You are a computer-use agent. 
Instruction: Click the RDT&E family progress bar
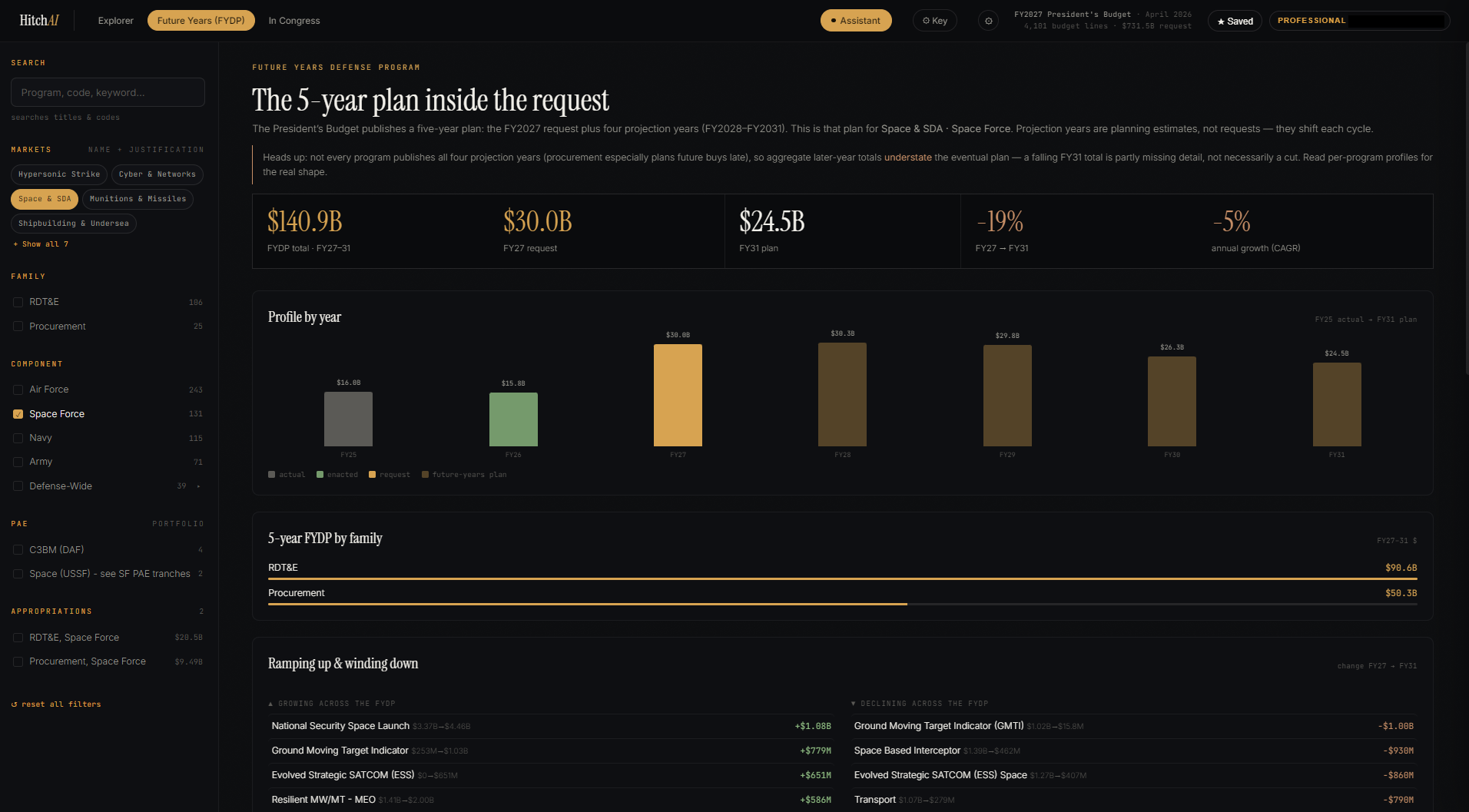click(x=842, y=578)
